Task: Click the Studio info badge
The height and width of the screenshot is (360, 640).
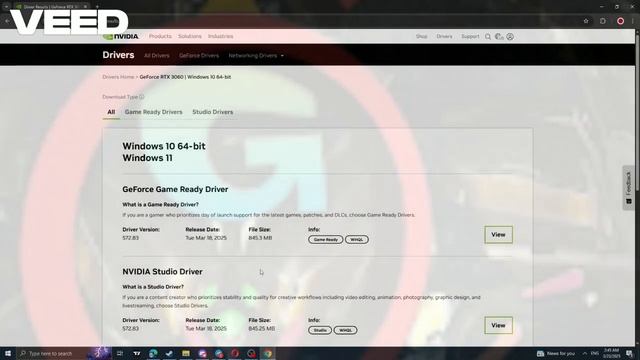Action: pyautogui.click(x=320, y=330)
